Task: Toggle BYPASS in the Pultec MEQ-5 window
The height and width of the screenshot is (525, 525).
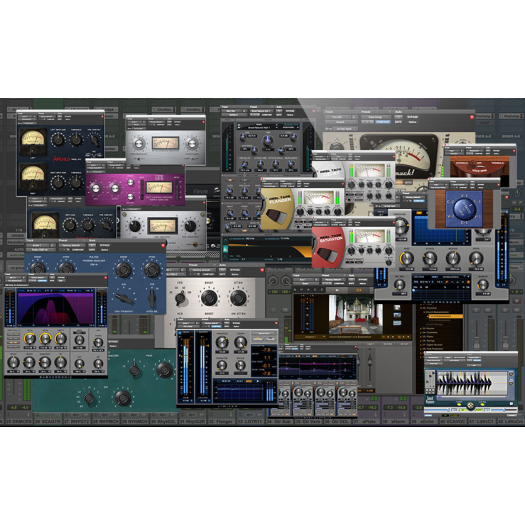Action: tap(235, 270)
